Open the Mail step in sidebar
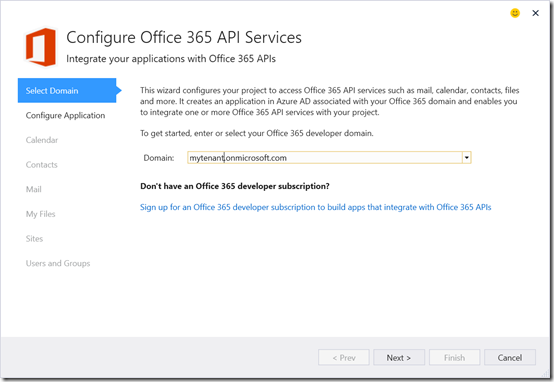The image size is (554, 382). click(x=34, y=189)
